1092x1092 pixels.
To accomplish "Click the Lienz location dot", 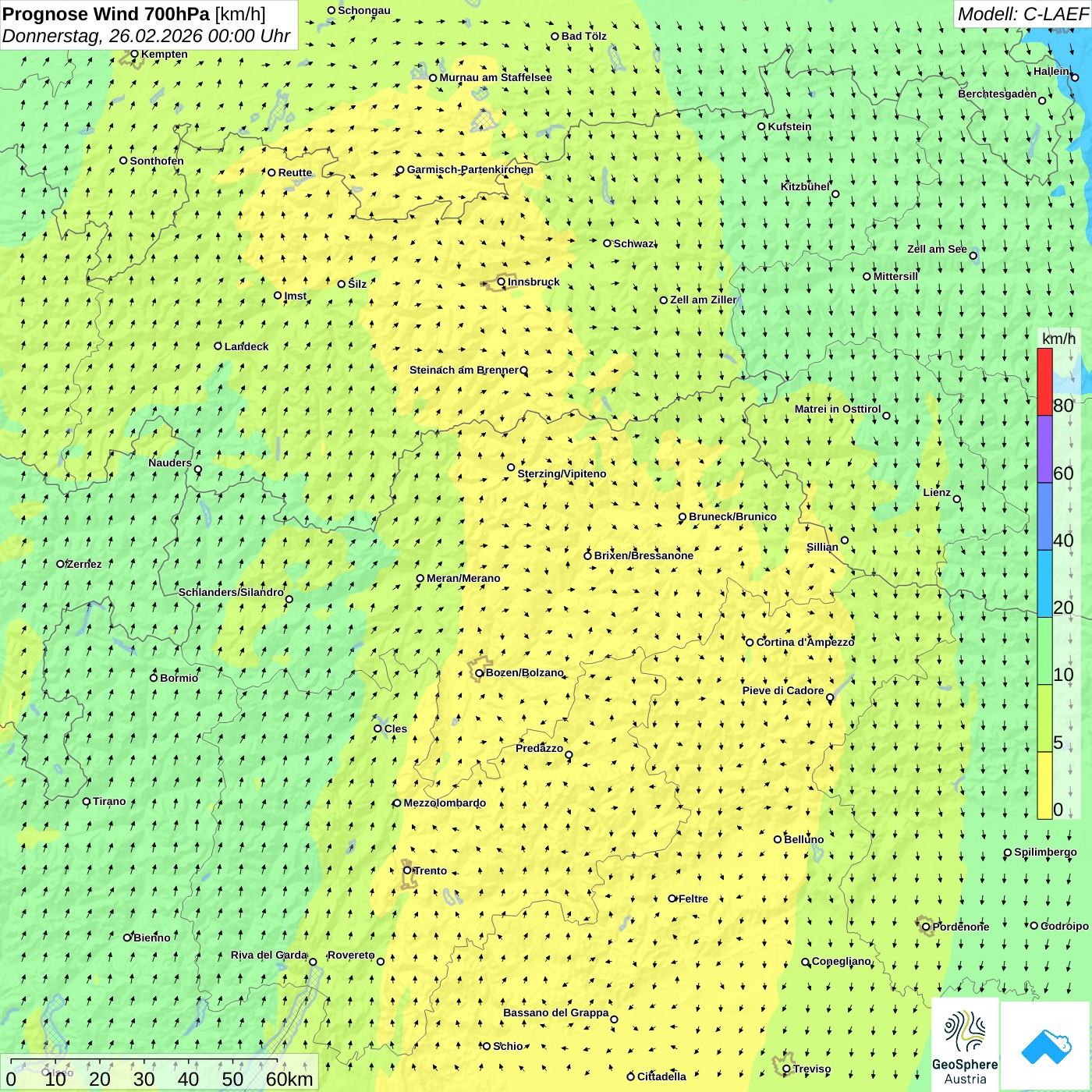I will pyautogui.click(x=957, y=499).
